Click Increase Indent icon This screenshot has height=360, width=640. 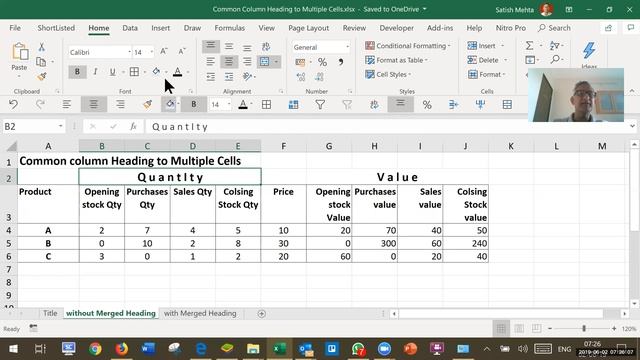point(229,76)
